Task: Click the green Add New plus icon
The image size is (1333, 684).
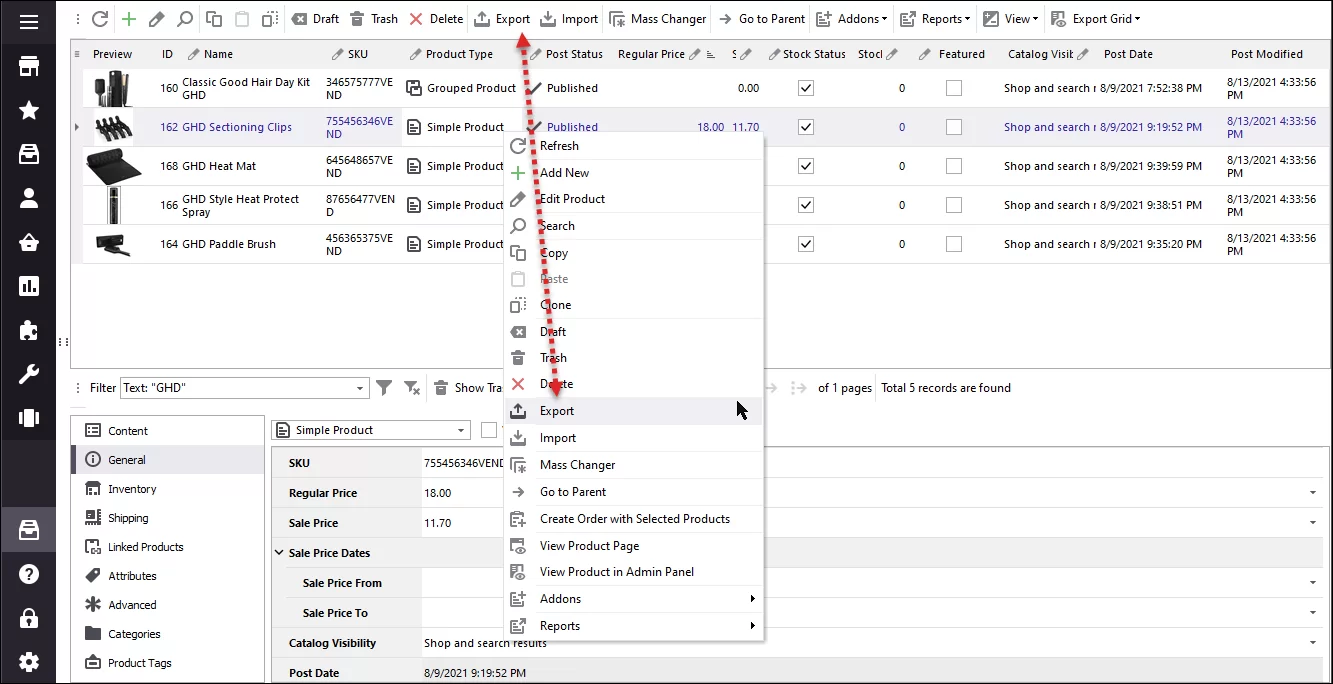Action: pos(127,18)
